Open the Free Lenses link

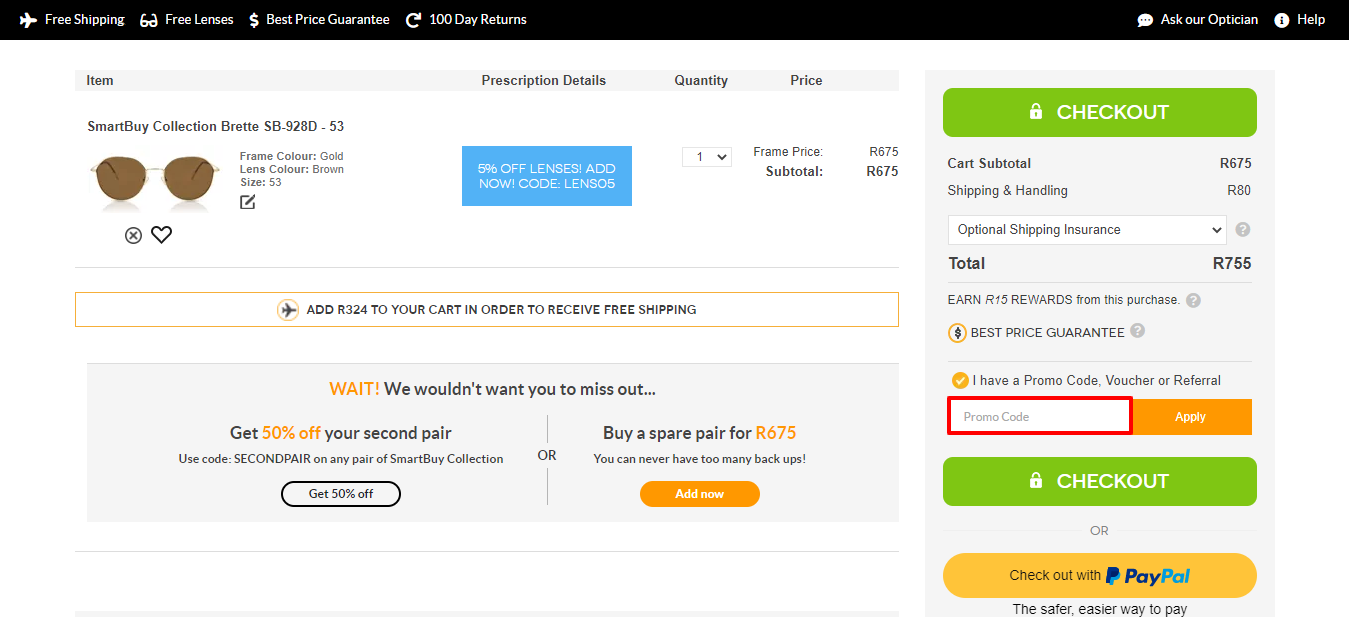point(199,20)
